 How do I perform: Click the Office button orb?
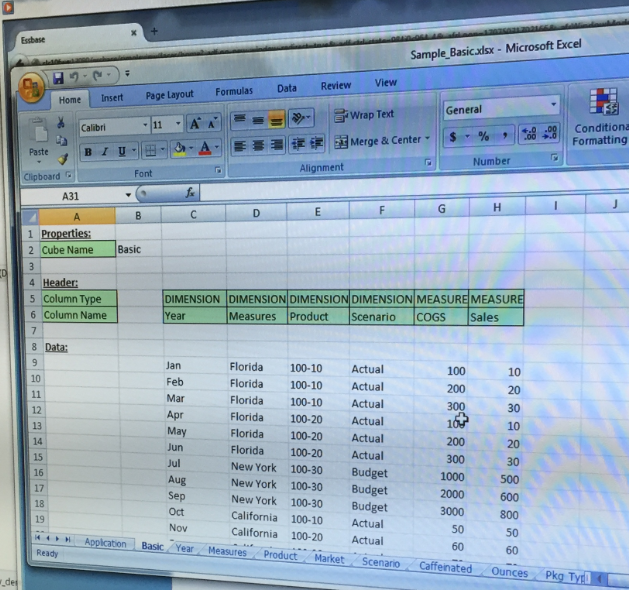pyautogui.click(x=31, y=87)
